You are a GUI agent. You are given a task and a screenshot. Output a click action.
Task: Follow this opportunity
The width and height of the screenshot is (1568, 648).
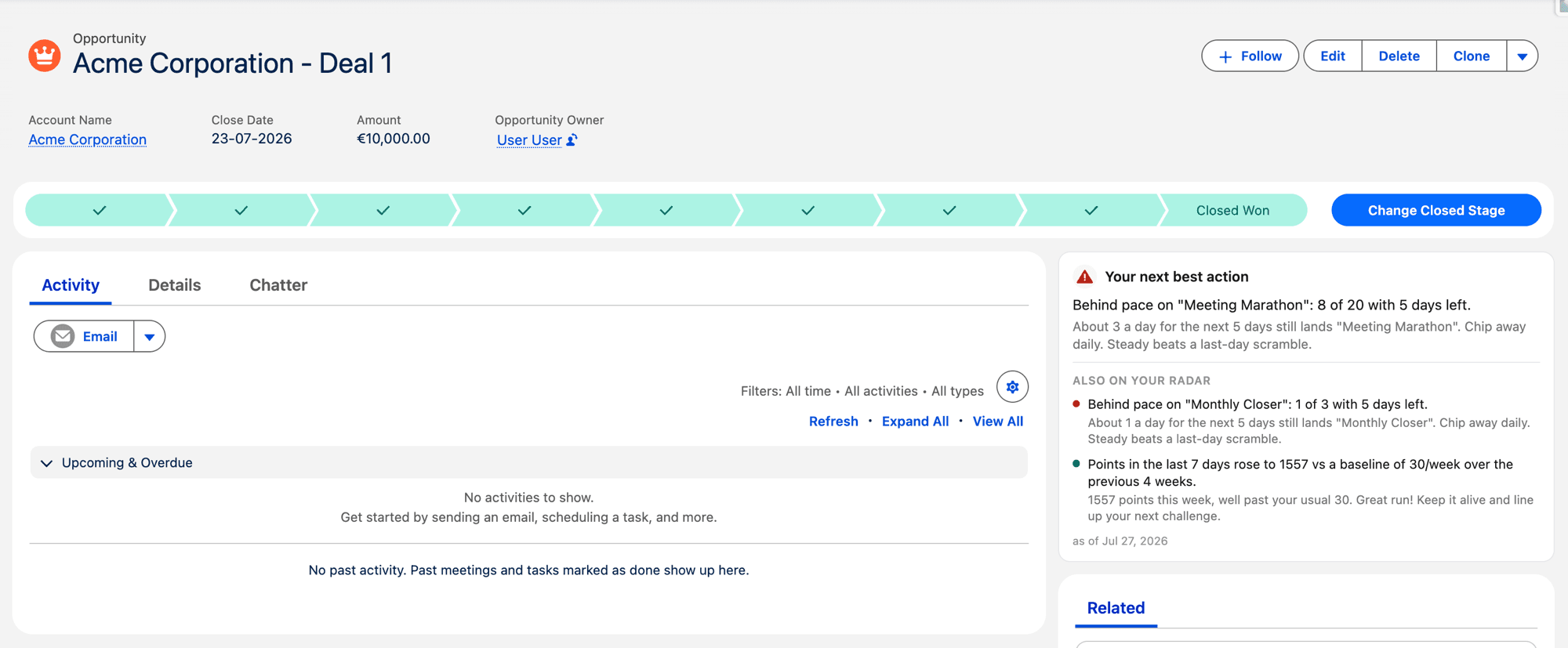tap(1250, 56)
